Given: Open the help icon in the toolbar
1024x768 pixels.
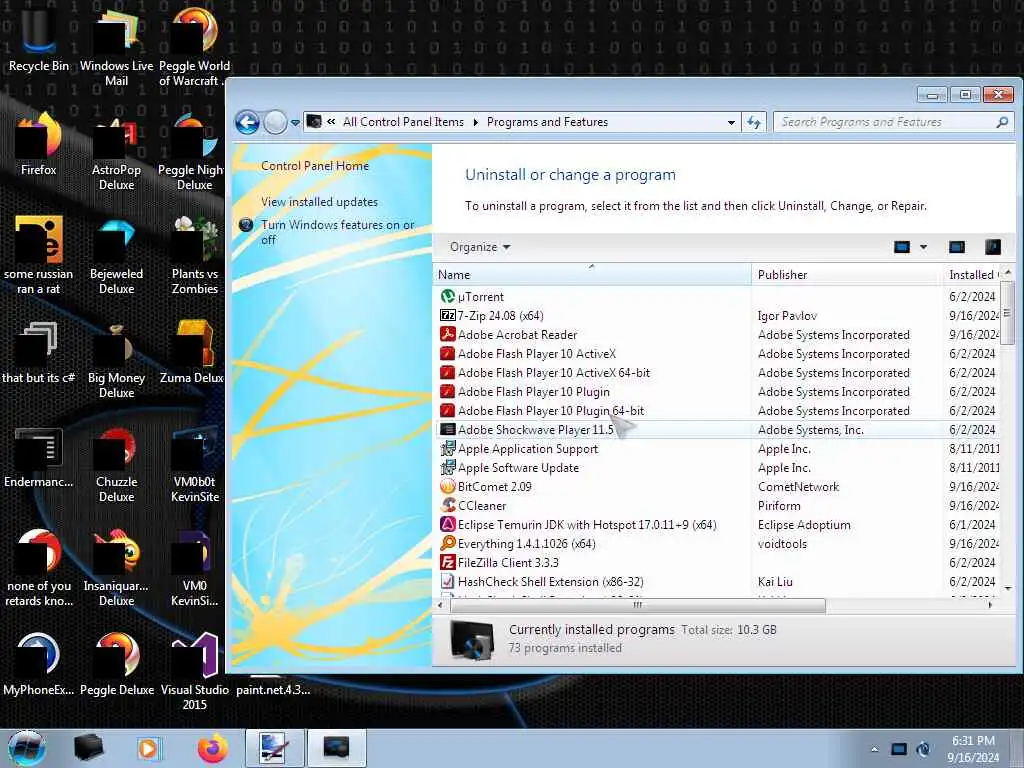Looking at the screenshot, I should pos(992,247).
